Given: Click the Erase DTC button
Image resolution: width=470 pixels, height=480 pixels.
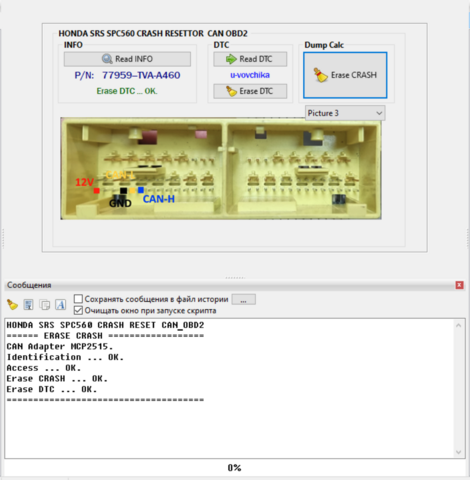Looking at the screenshot, I should click(250, 91).
